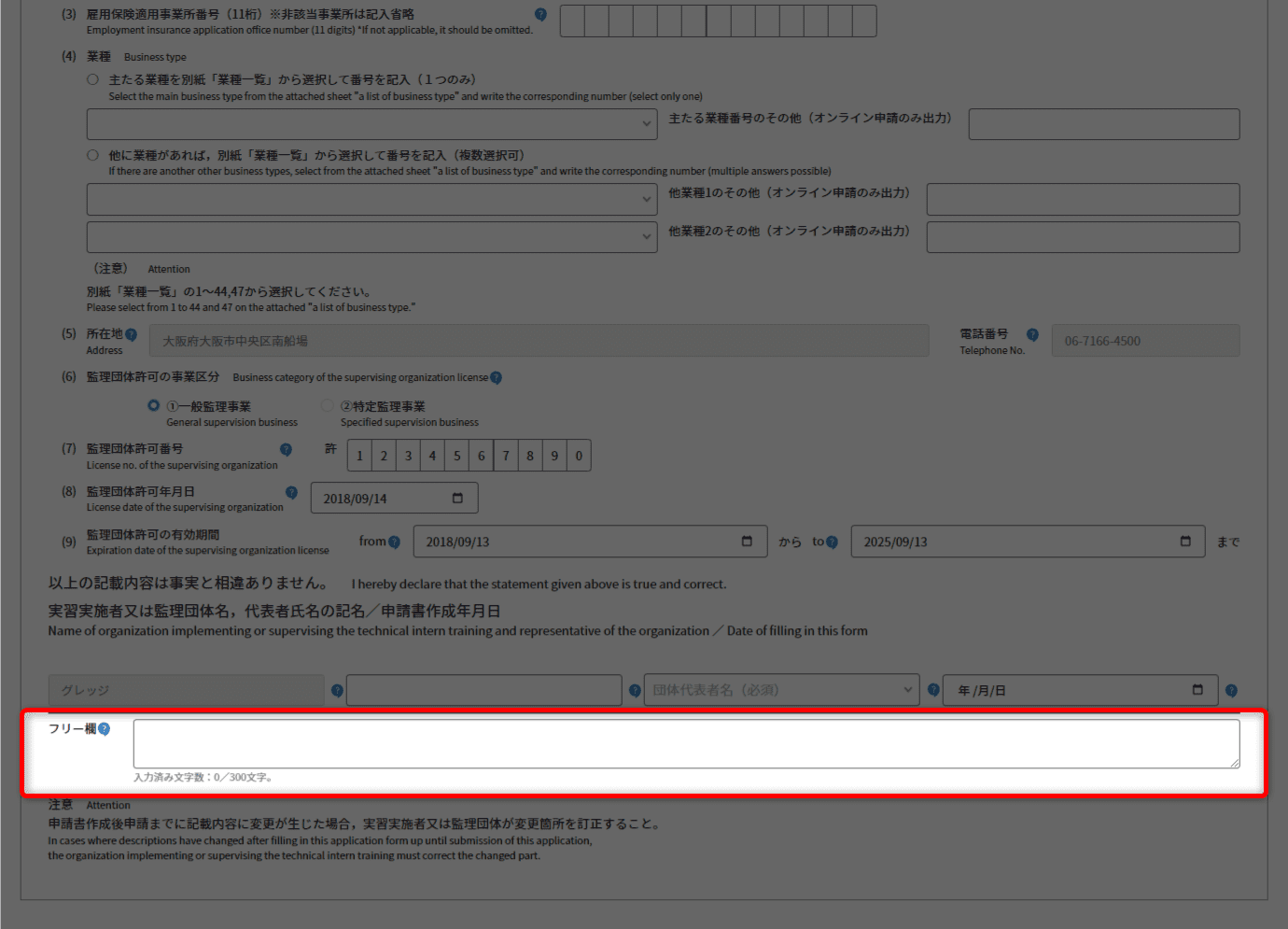Expand the 団体代表者名 representative name dropdown
The width and height of the screenshot is (1288, 929).
point(782,691)
